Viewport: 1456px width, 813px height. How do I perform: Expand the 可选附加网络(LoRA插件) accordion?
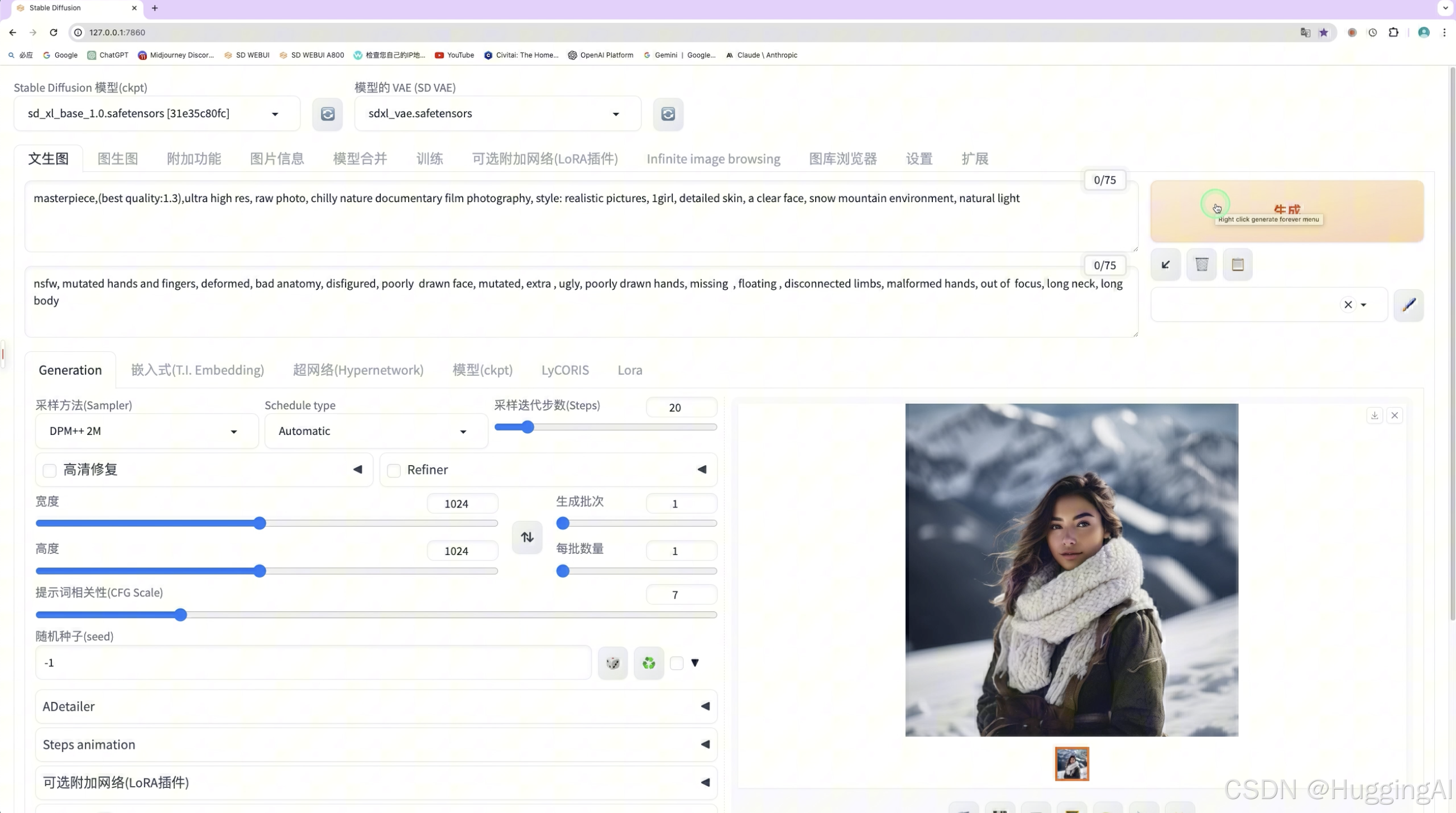coord(376,782)
